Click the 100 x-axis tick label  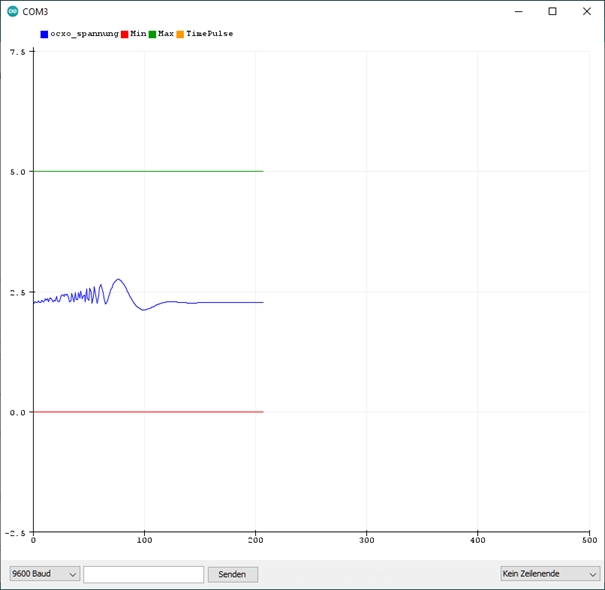[144, 540]
